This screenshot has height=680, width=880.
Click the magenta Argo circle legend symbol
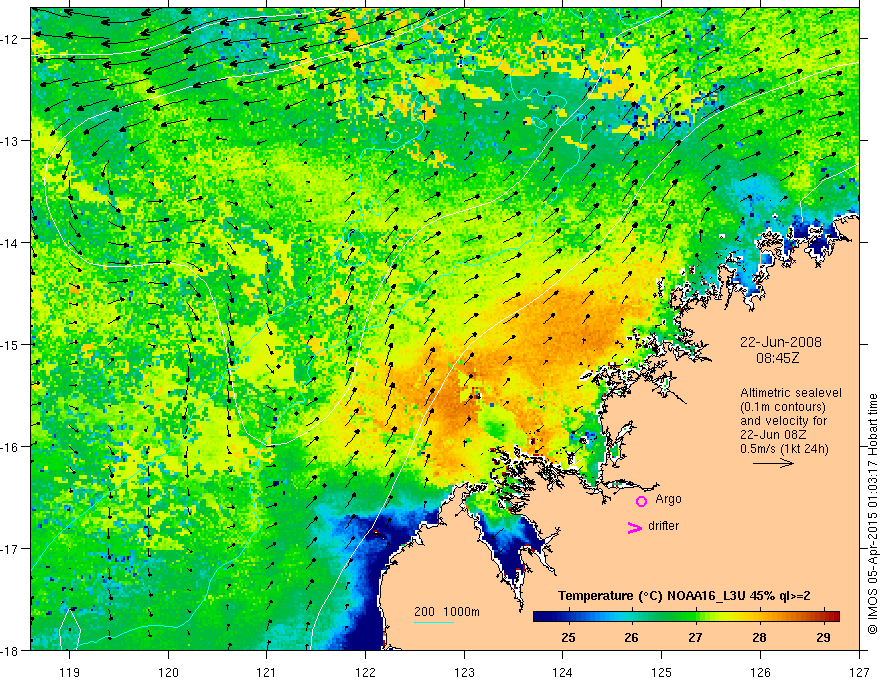coord(641,501)
